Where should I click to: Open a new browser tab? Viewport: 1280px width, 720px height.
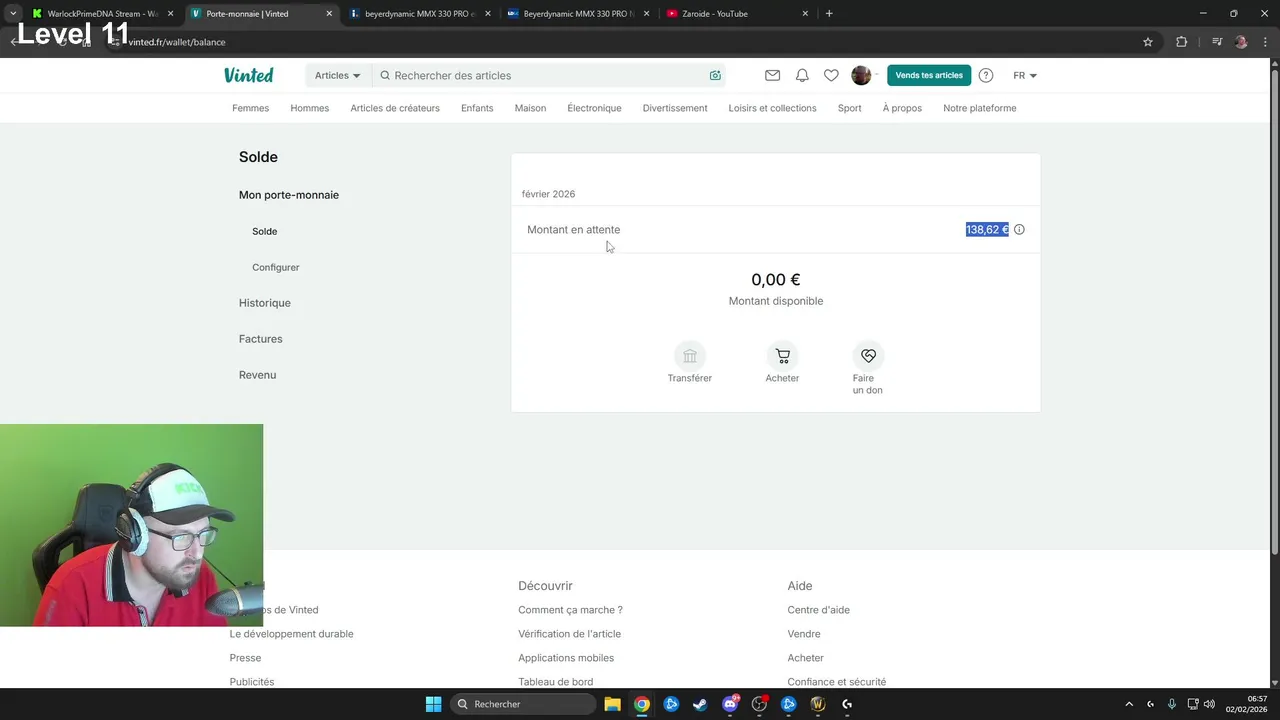pyautogui.click(x=829, y=14)
